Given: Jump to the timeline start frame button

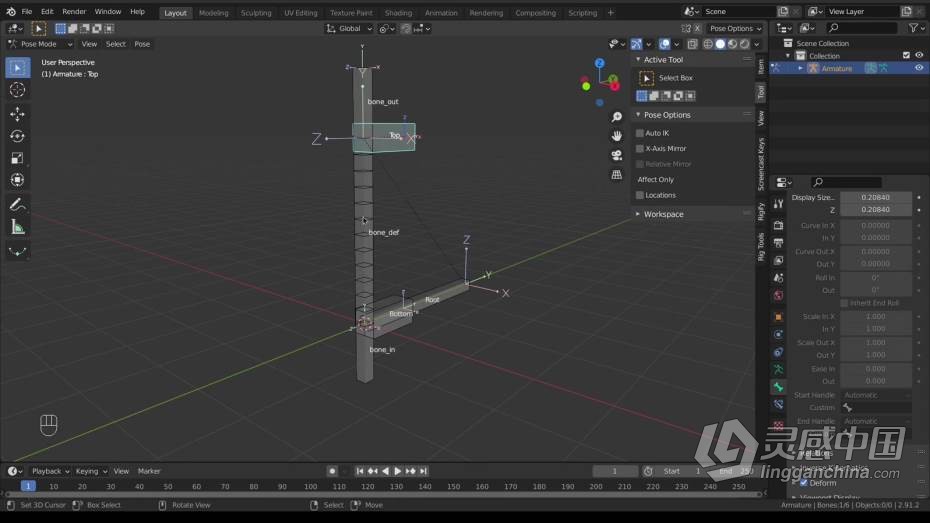Looking at the screenshot, I should click(359, 471).
